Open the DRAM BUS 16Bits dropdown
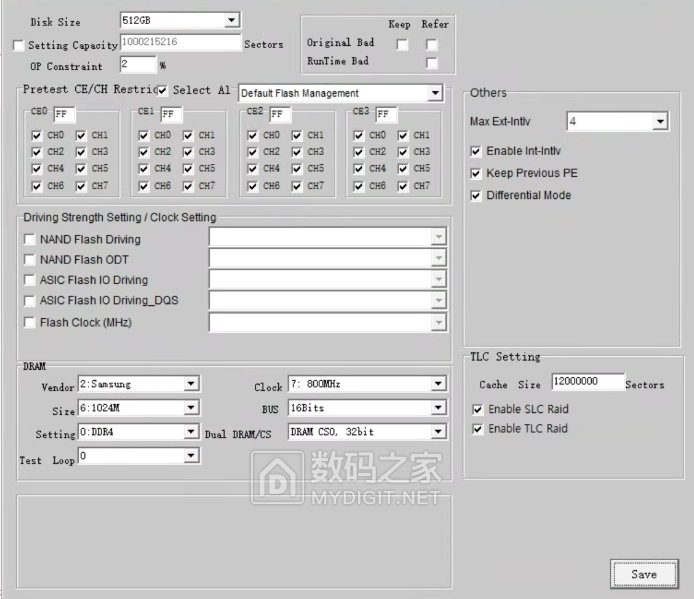Image resolution: width=694 pixels, height=599 pixels. tap(367, 408)
